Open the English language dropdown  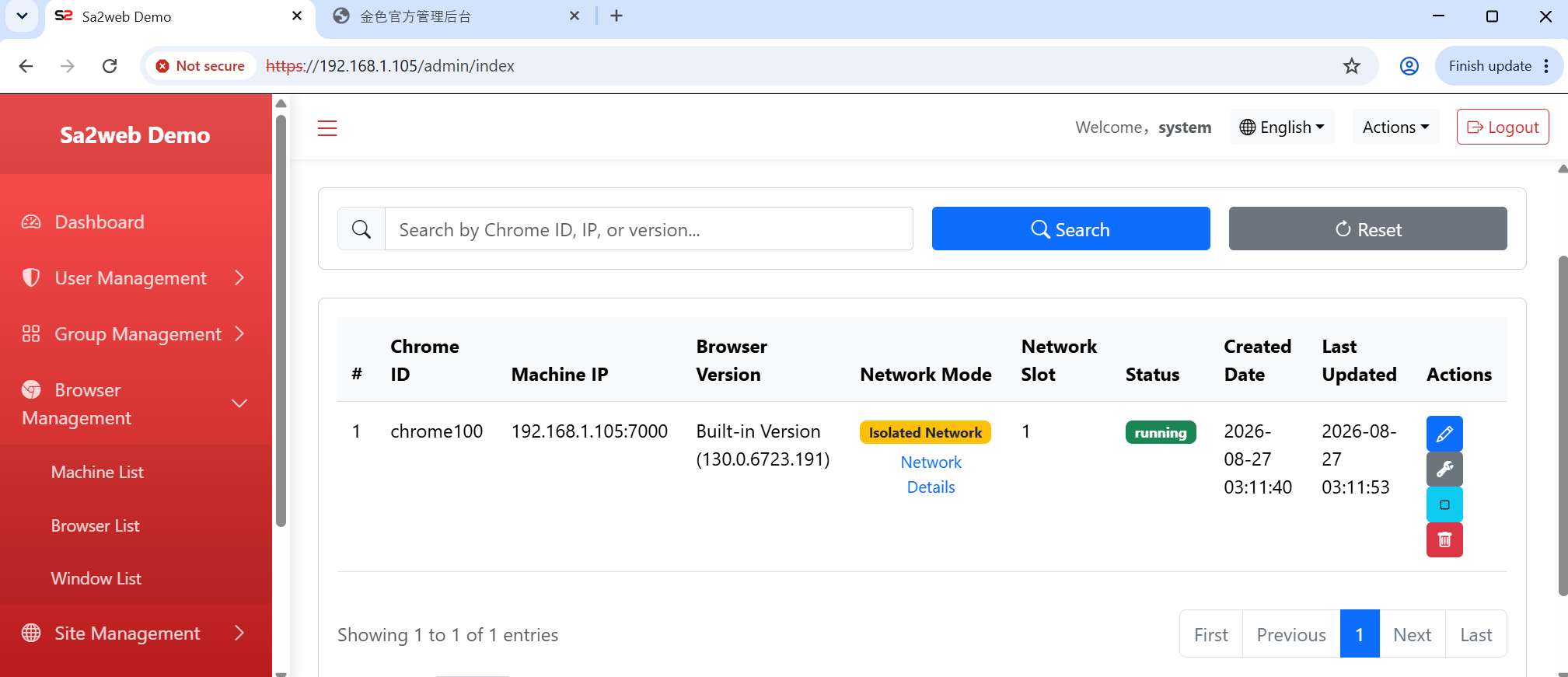pos(1282,127)
